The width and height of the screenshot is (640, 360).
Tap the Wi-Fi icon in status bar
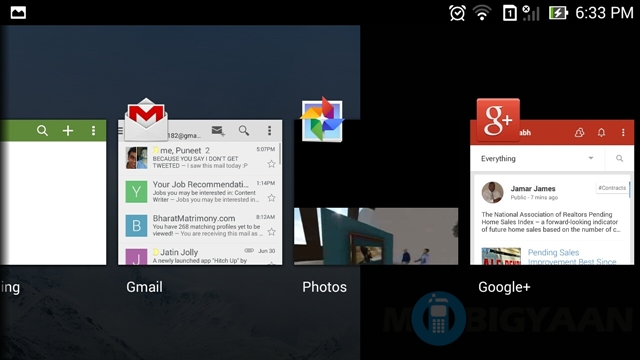(x=482, y=13)
